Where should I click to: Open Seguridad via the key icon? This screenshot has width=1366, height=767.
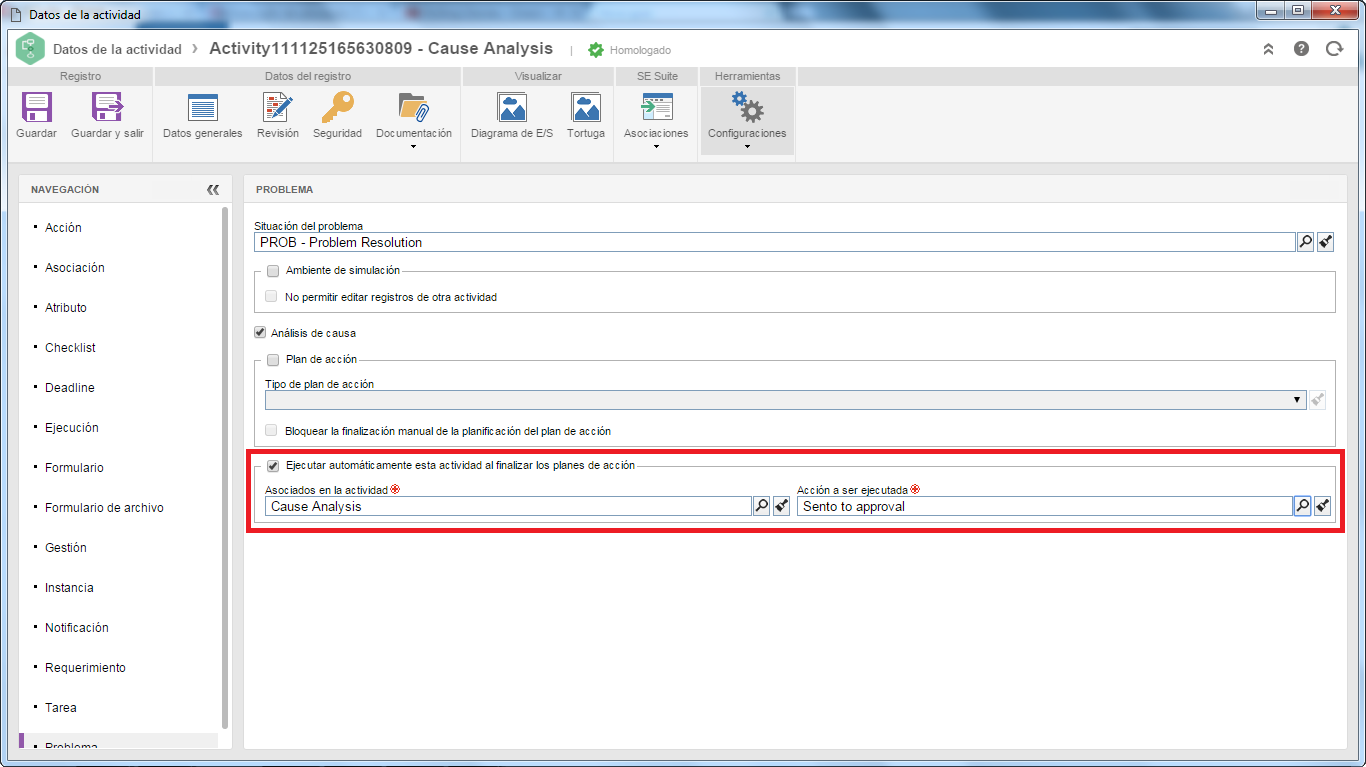pyautogui.click(x=337, y=108)
